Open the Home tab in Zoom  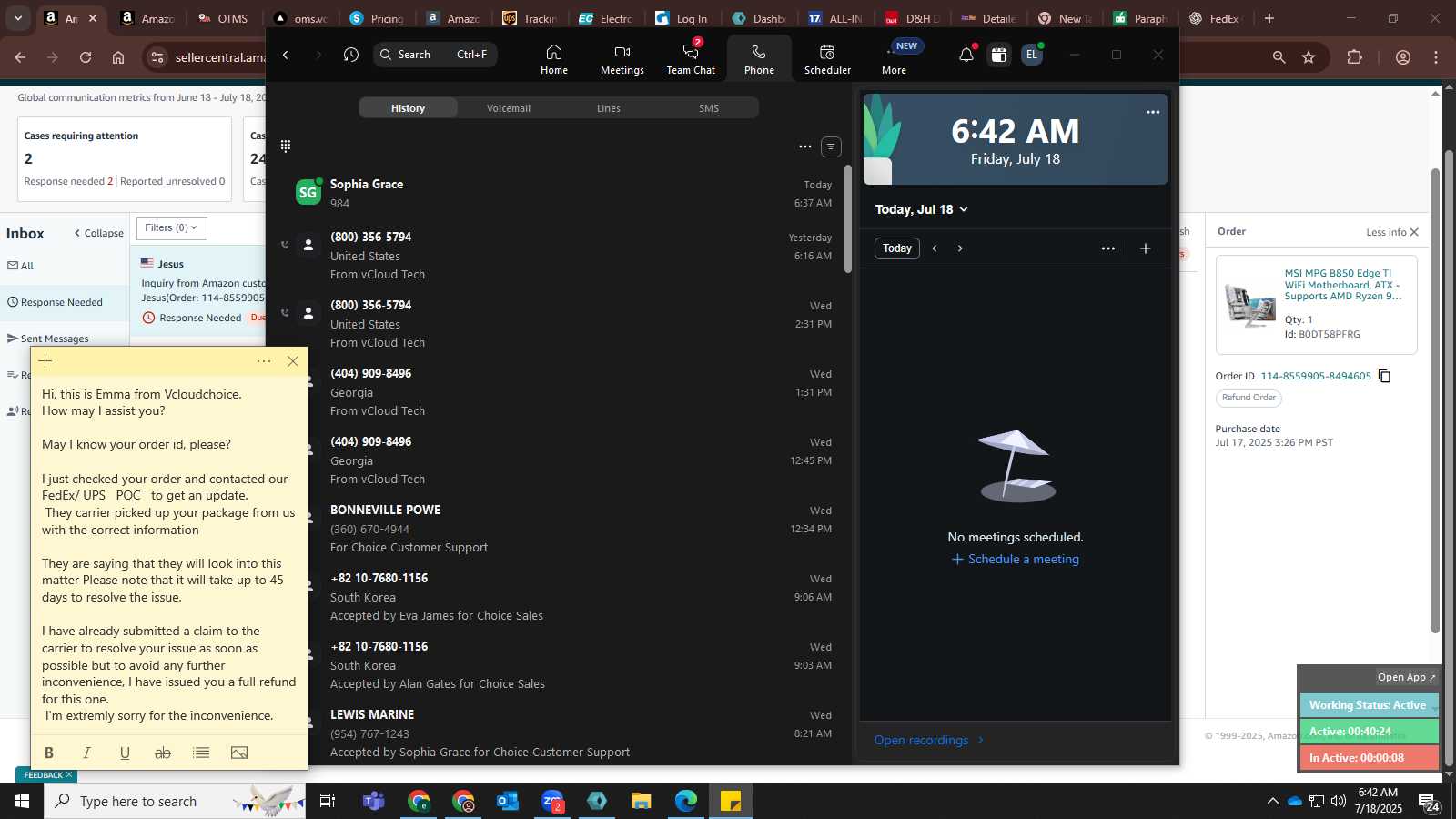point(554,59)
